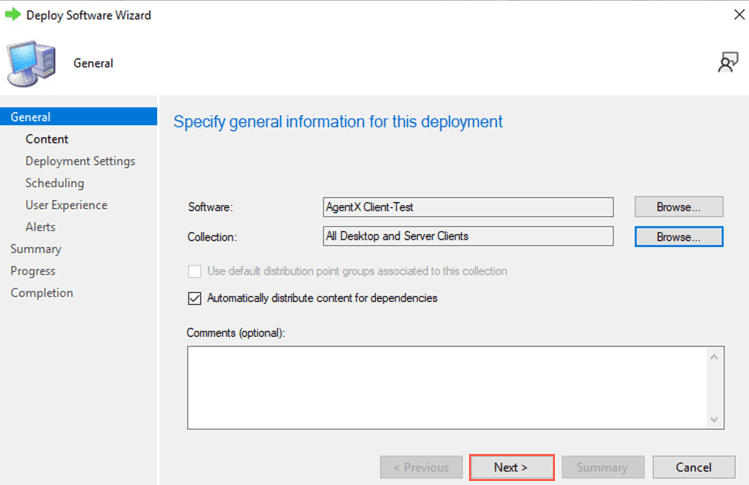Open the User Experience step

click(66, 205)
